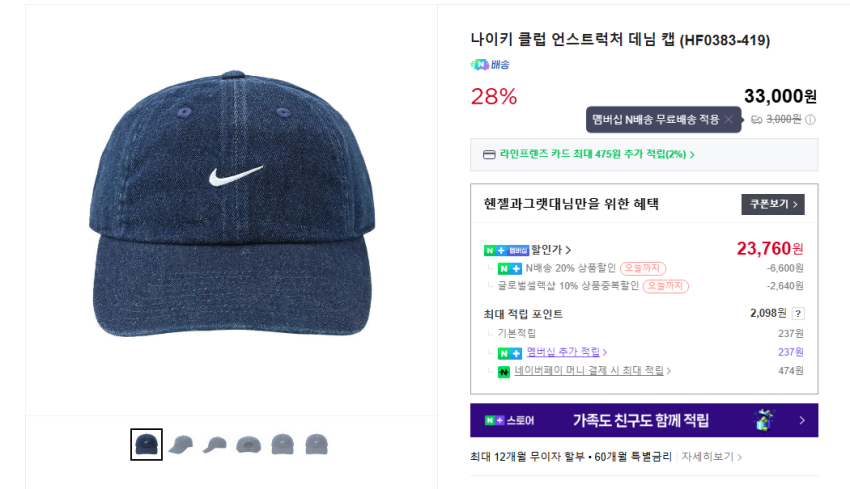
Task: Select the fourth back-view cap thumbnail
Action: tap(248, 444)
